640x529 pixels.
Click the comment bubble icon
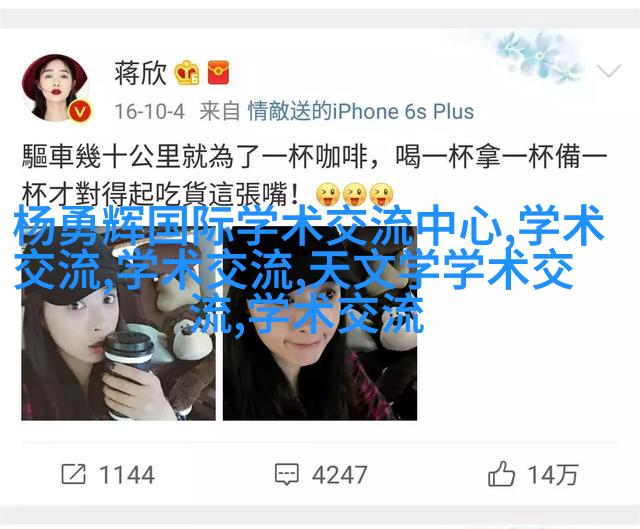click(287, 474)
